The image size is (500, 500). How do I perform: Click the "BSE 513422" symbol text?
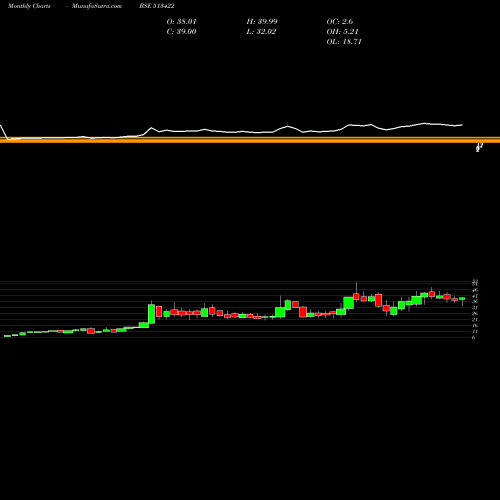[157, 6]
